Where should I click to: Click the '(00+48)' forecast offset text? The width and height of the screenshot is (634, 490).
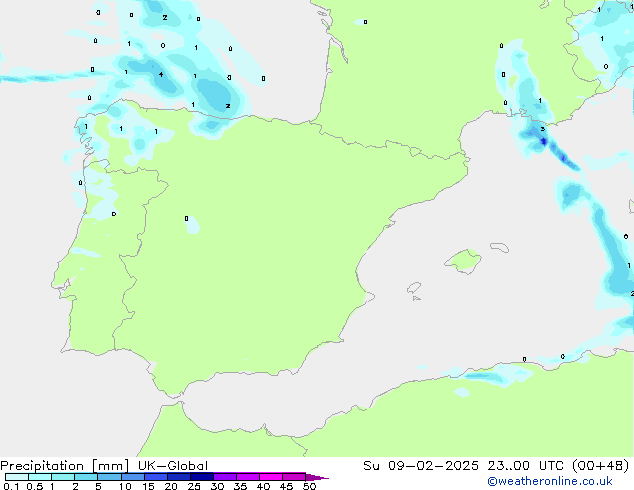601,466
